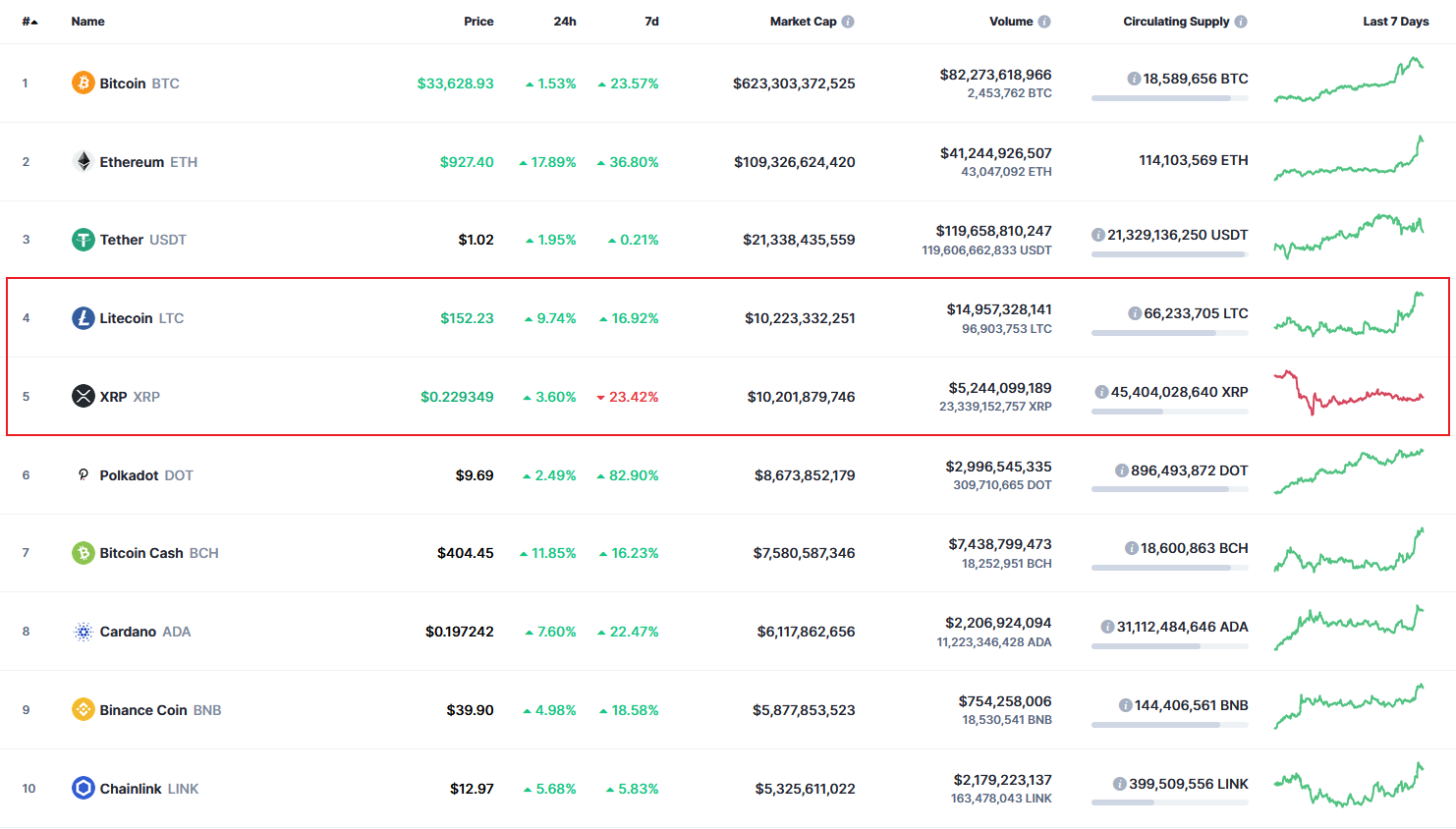Open XRP red 7-day sparkline chart
This screenshot has height=829, width=1456.
pyautogui.click(x=1349, y=393)
